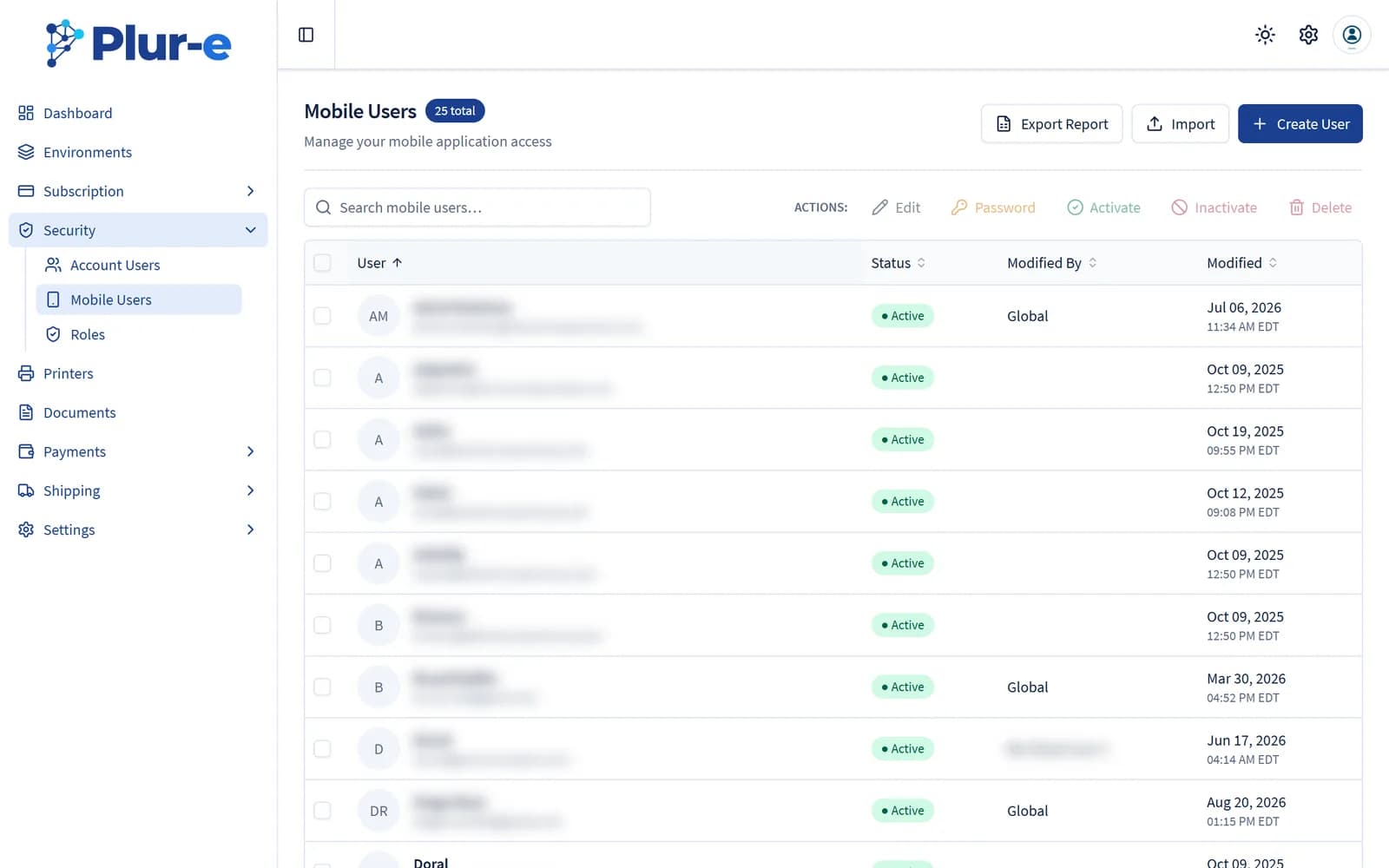Image resolution: width=1389 pixels, height=868 pixels.
Task: Open the user profile avatar menu
Action: pyautogui.click(x=1352, y=35)
